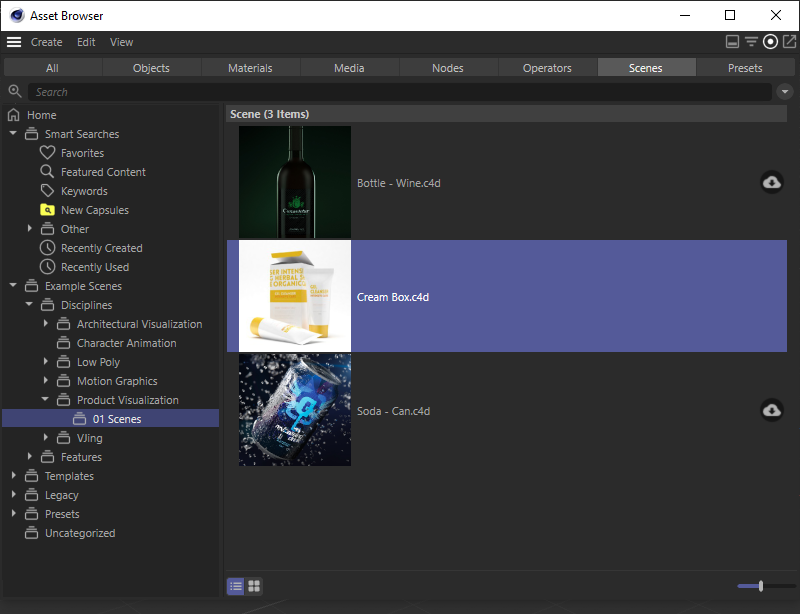Open the search options dropdown arrow
The width and height of the screenshot is (800, 614).
[785, 92]
